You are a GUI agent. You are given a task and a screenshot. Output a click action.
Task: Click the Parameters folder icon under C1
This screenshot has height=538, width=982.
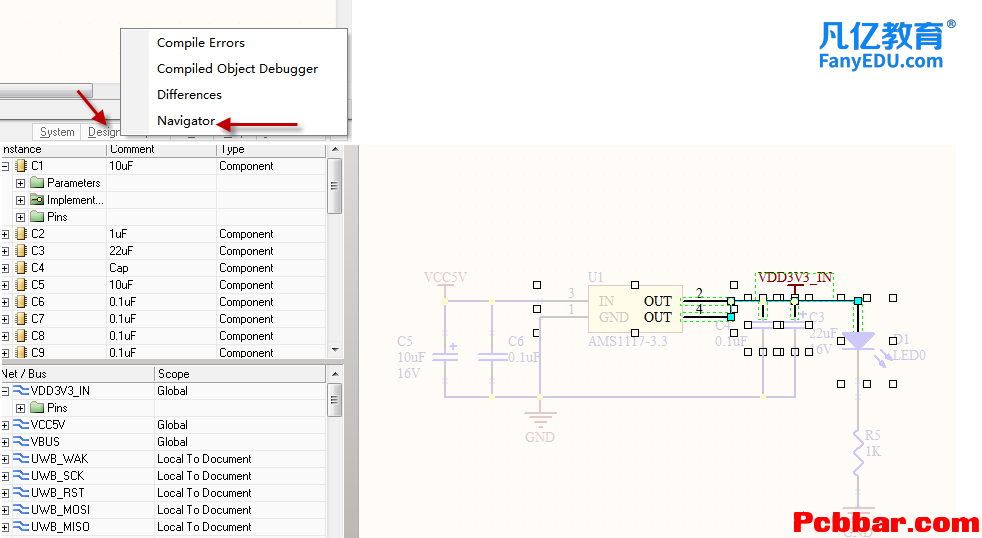click(37, 183)
